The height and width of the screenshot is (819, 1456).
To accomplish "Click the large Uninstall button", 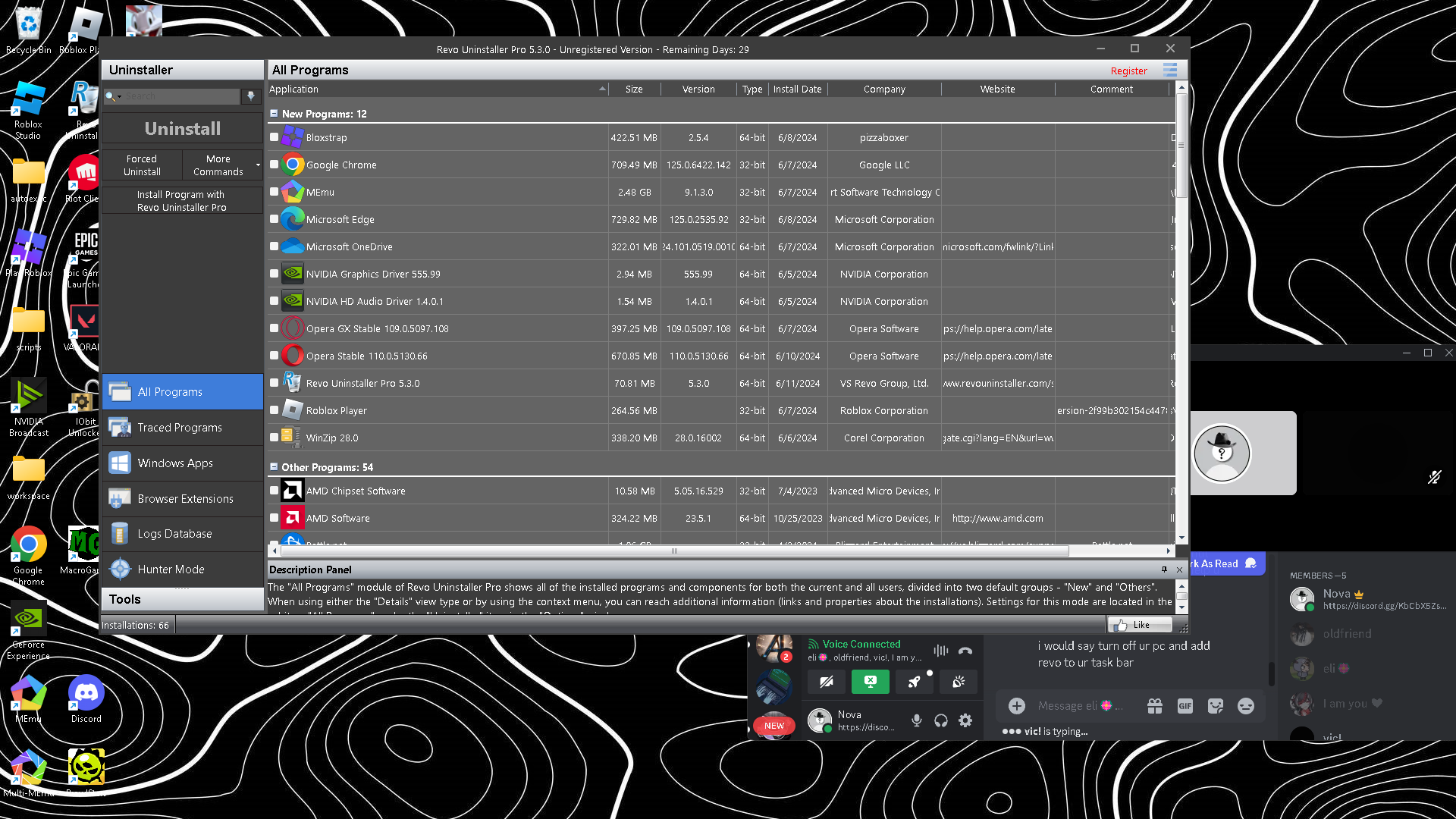I will pos(182,128).
